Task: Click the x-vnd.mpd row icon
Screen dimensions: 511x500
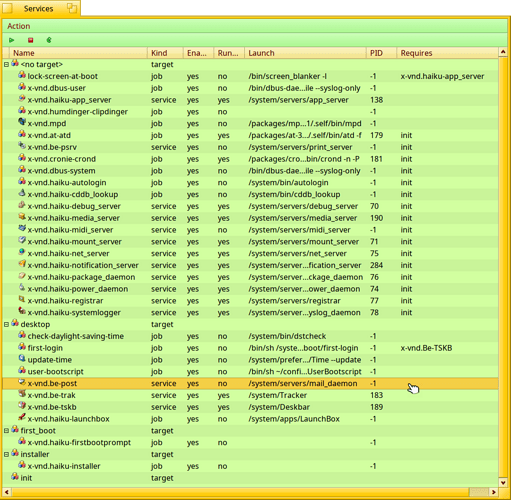Action: point(22,123)
